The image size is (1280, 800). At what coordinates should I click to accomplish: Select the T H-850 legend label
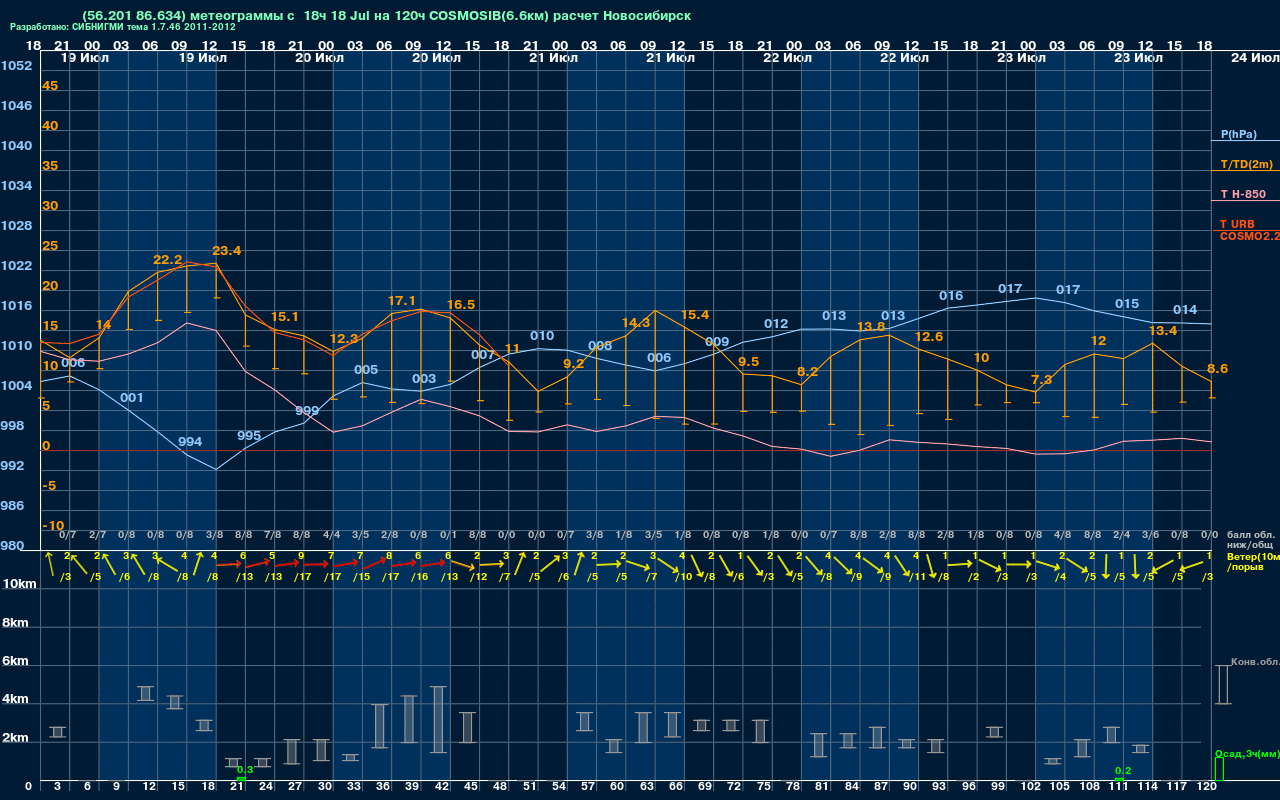tap(1243, 194)
